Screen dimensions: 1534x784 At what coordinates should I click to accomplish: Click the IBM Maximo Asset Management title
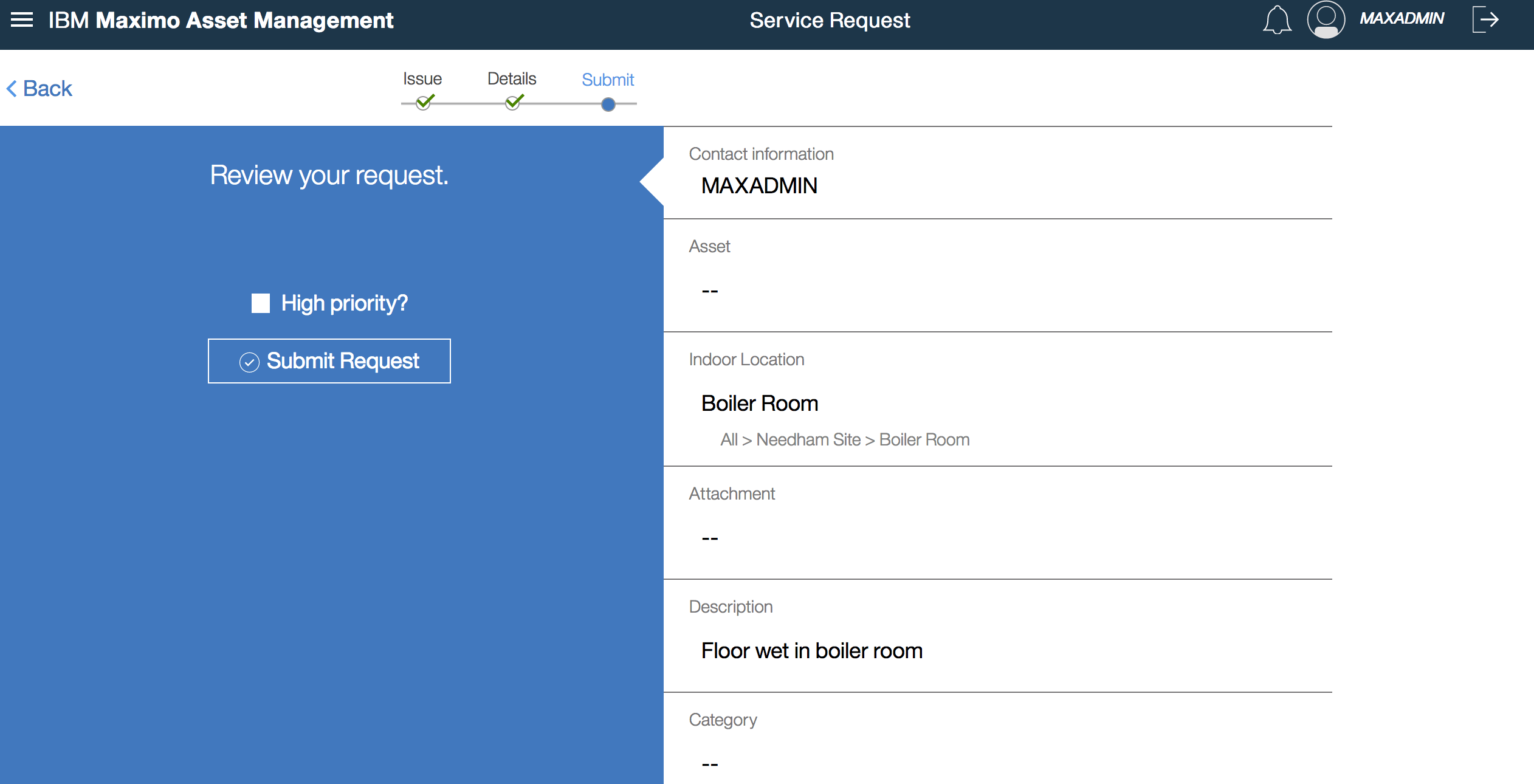pos(221,20)
